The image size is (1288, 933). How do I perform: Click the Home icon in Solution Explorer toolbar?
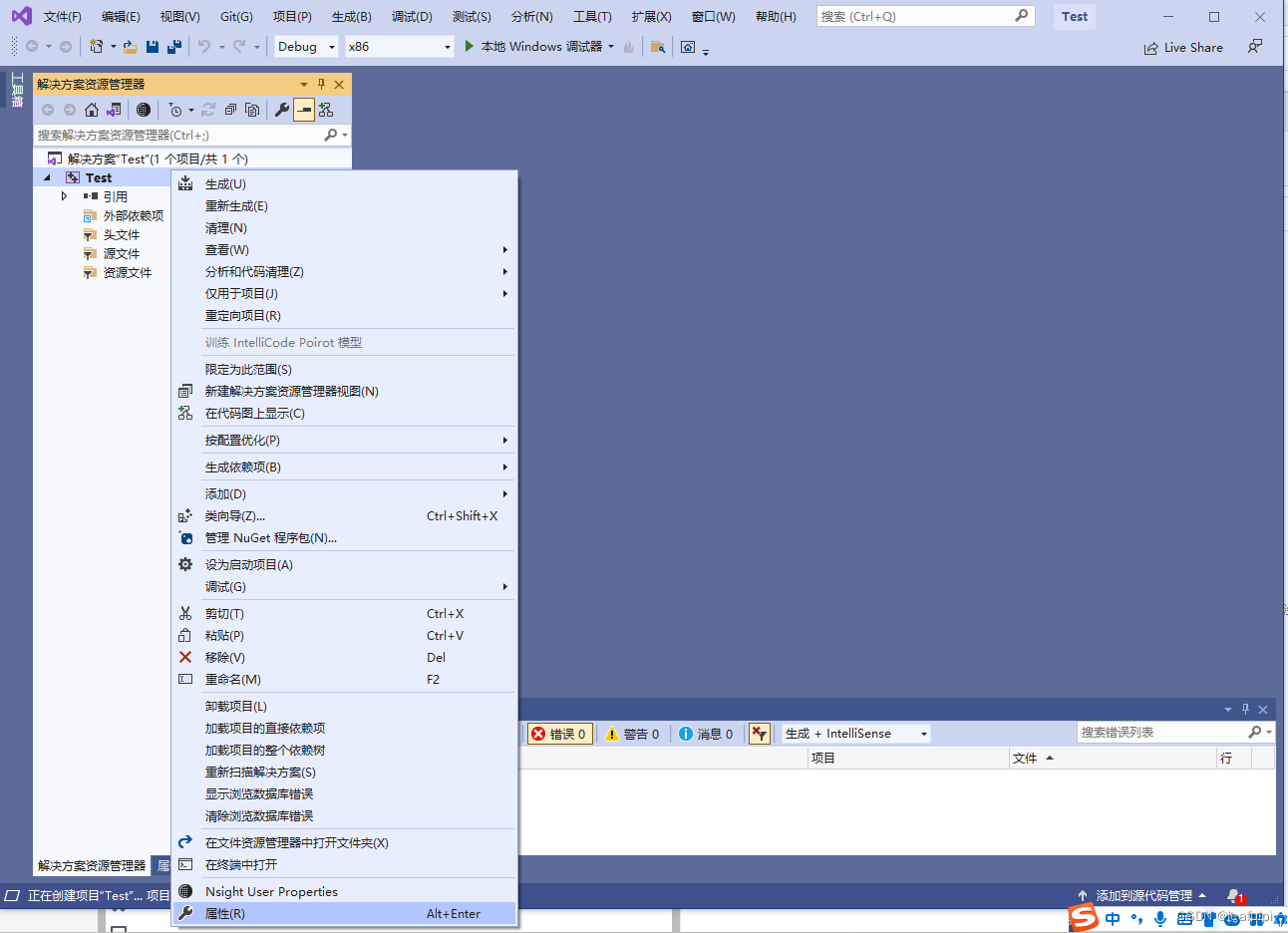(x=91, y=109)
